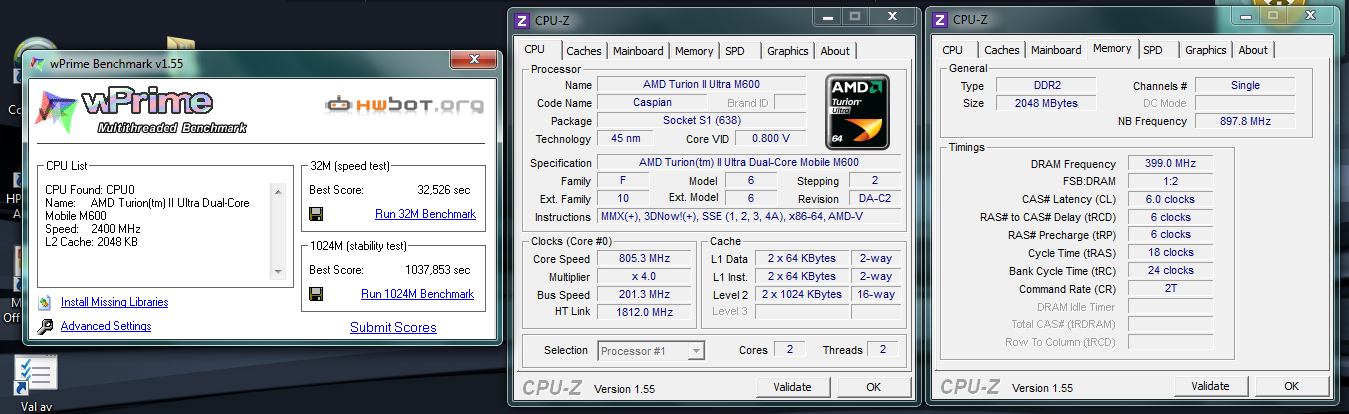Viewport: 1349px width, 414px height.
Task: Click the Command Rate value 2T
Action: coord(1170,288)
